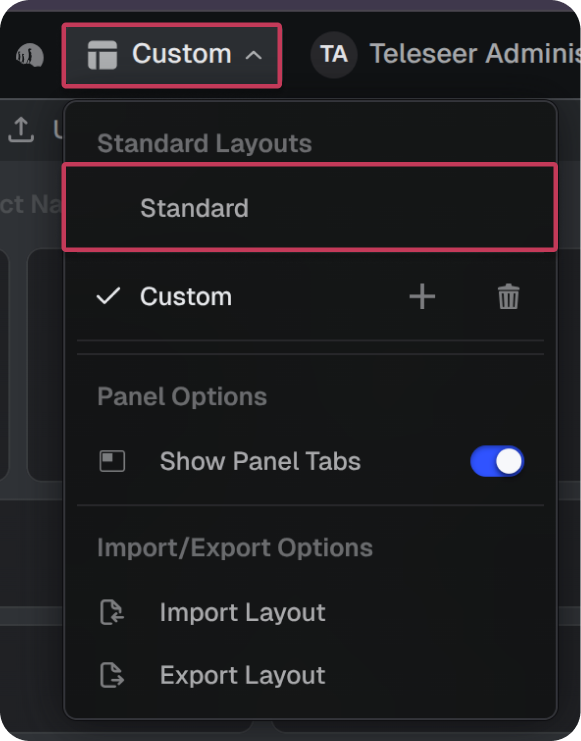Click the trash icon next to Custom
This screenshot has height=741, width=581.
point(509,297)
